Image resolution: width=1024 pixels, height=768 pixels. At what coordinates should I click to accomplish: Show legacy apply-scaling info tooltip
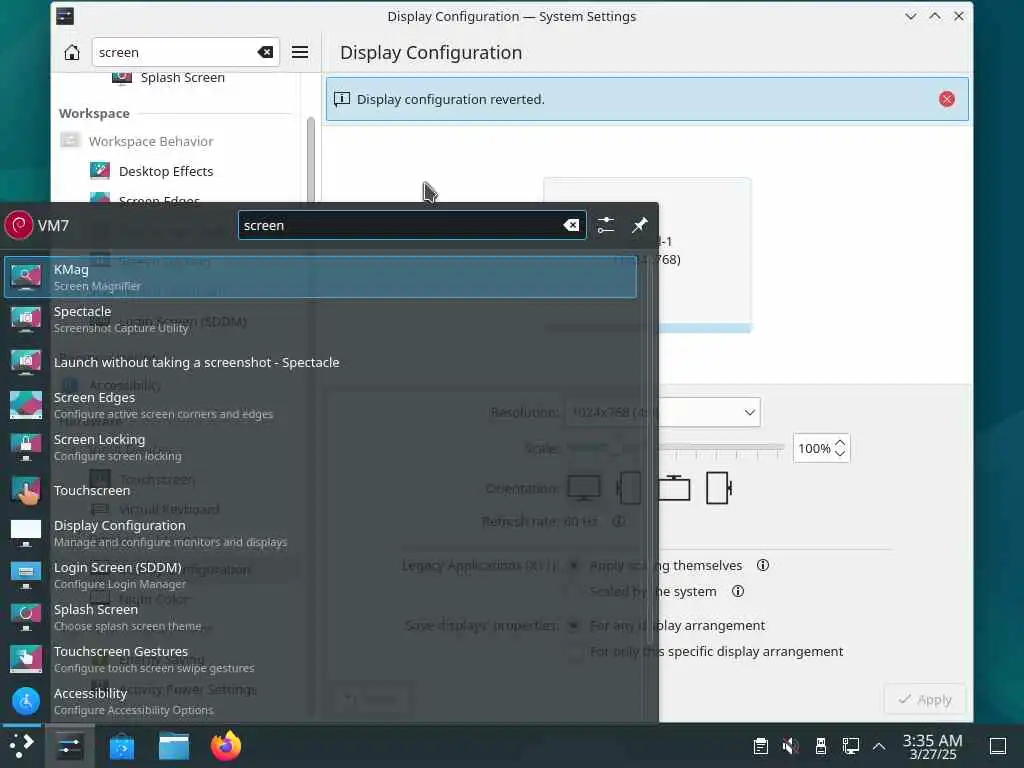coord(763,565)
